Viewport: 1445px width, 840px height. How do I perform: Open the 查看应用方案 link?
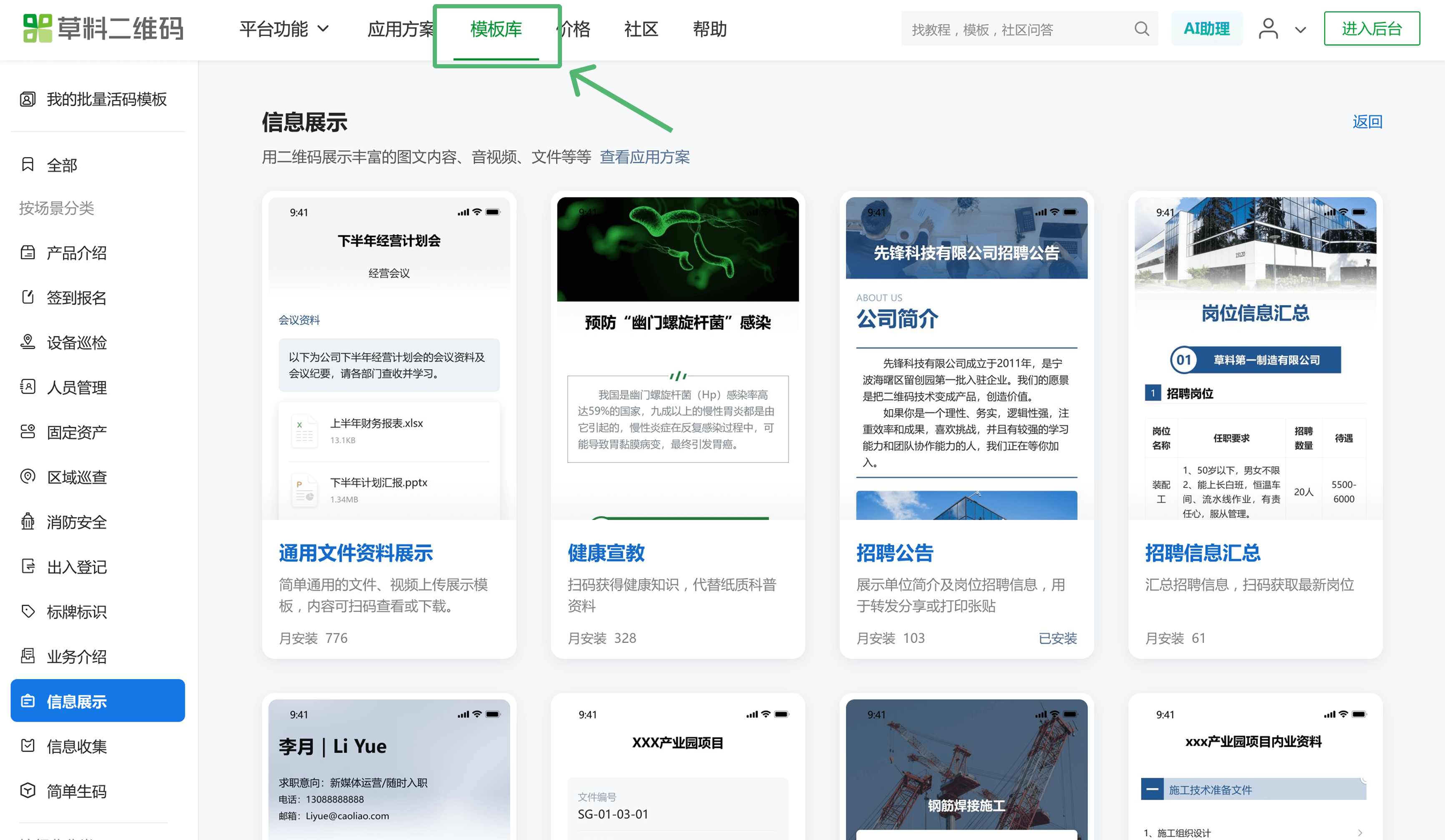point(645,157)
